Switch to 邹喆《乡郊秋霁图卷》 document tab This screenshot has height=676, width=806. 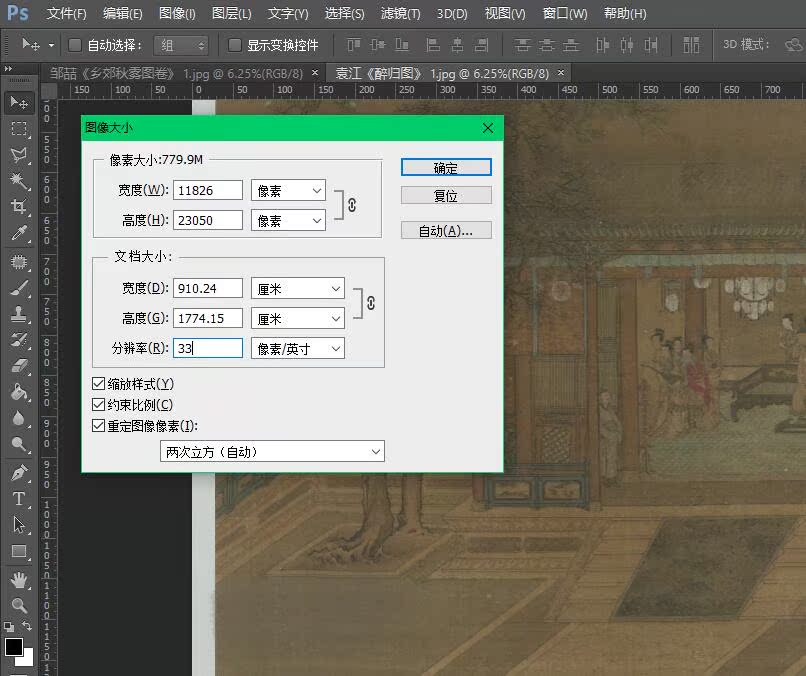(x=176, y=74)
